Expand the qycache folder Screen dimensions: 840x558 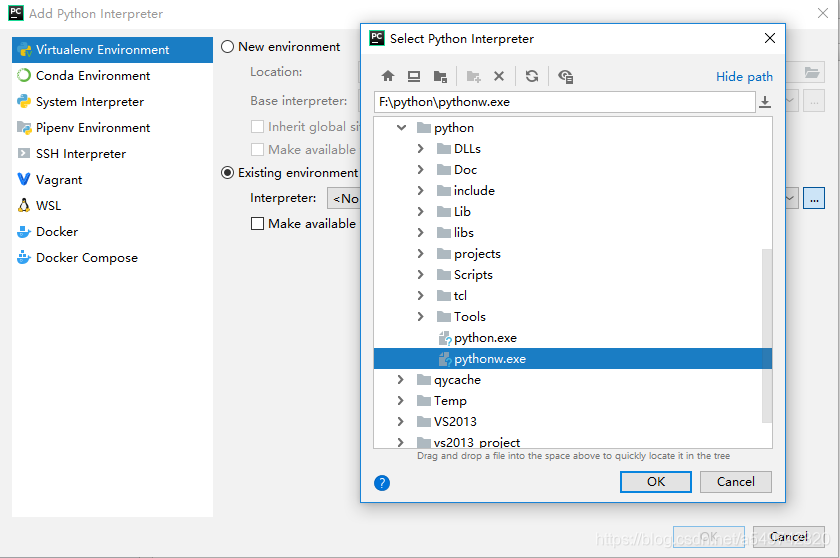[x=401, y=380]
